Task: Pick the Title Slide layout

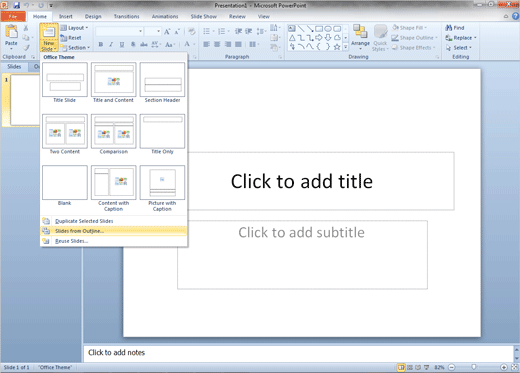Action: coord(65,83)
